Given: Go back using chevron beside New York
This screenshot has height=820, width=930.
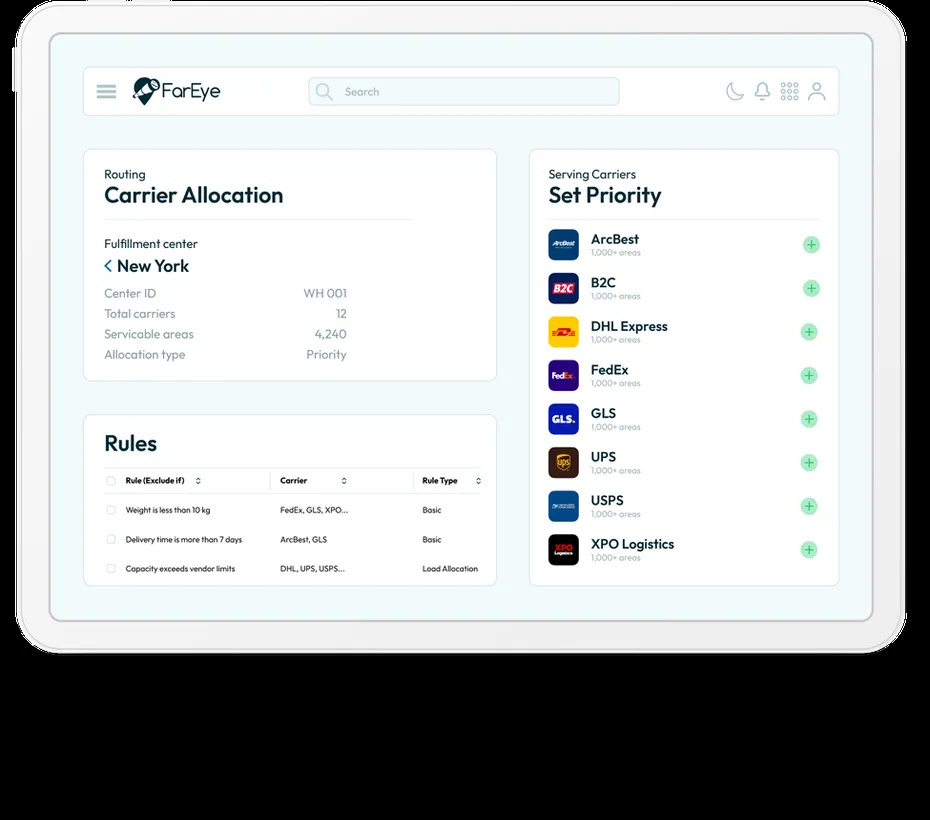Looking at the screenshot, I should 108,266.
